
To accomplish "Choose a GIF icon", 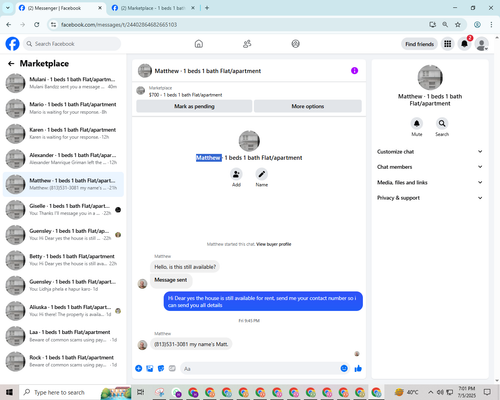I will click(x=172, y=368).
